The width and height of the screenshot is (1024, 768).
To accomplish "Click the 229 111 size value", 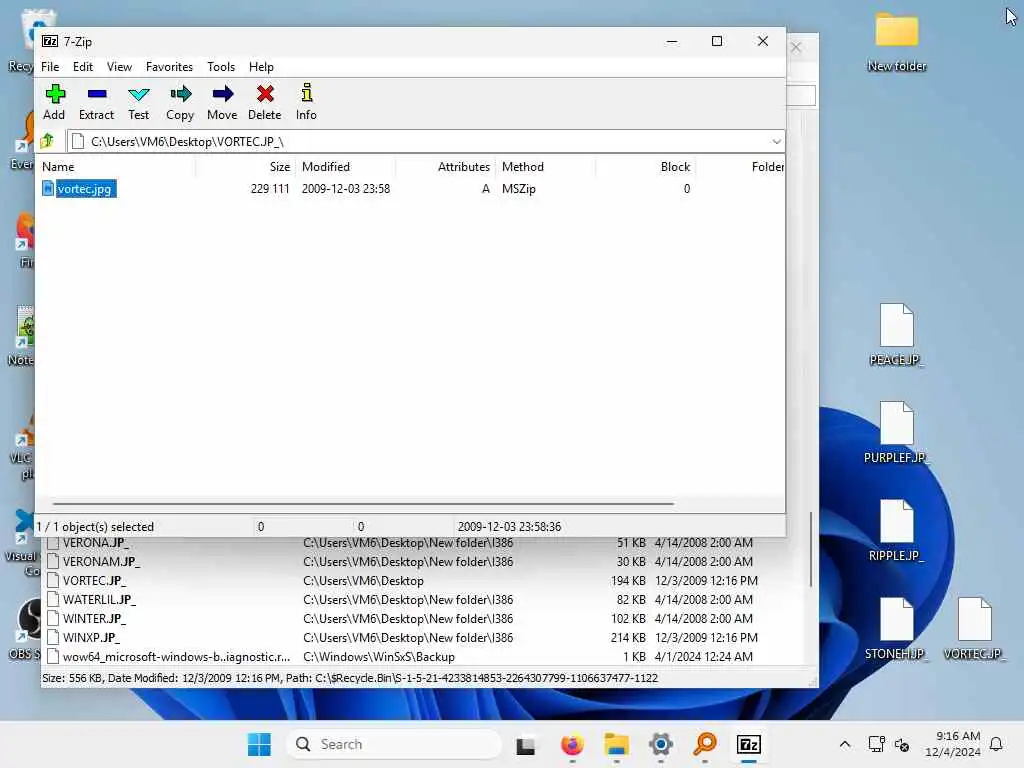I will pos(270,189).
